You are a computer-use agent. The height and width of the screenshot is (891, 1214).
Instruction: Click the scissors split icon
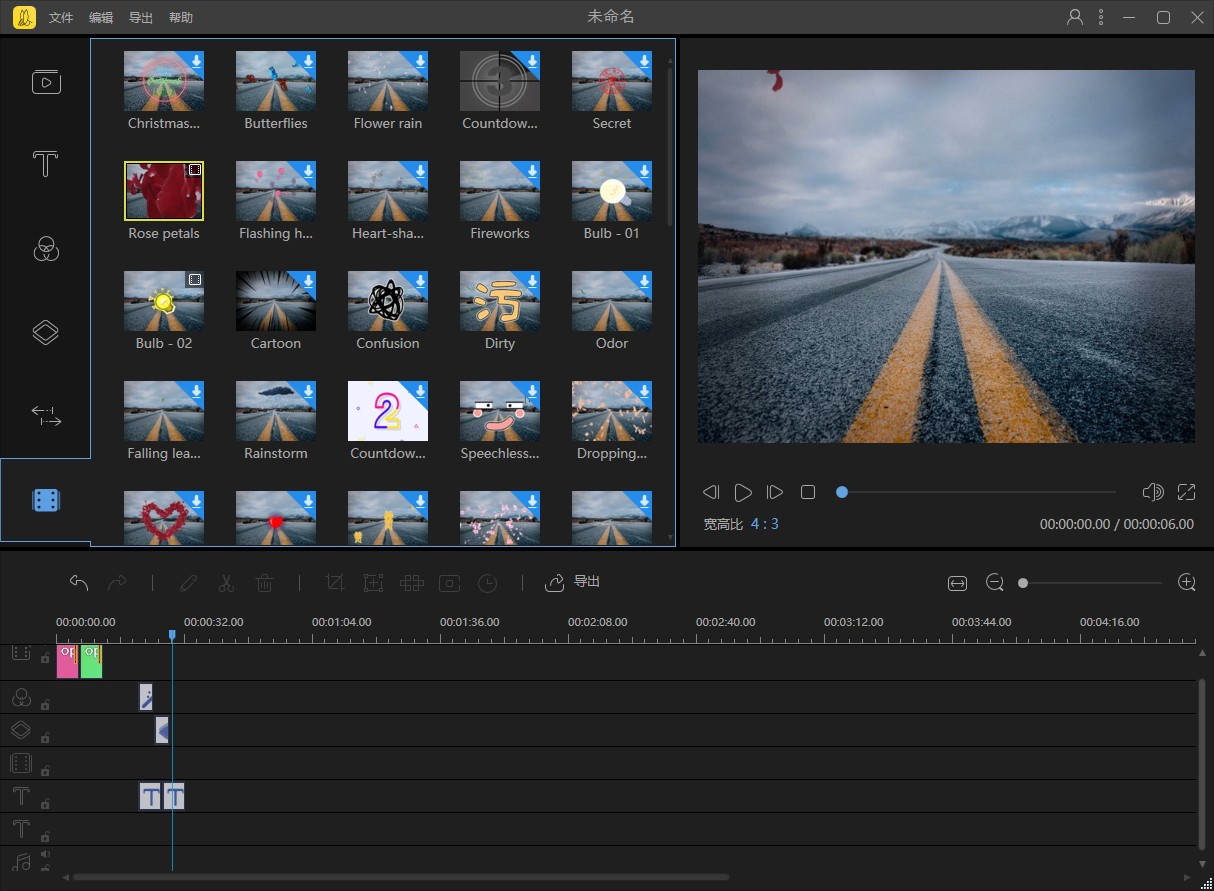pyautogui.click(x=227, y=582)
